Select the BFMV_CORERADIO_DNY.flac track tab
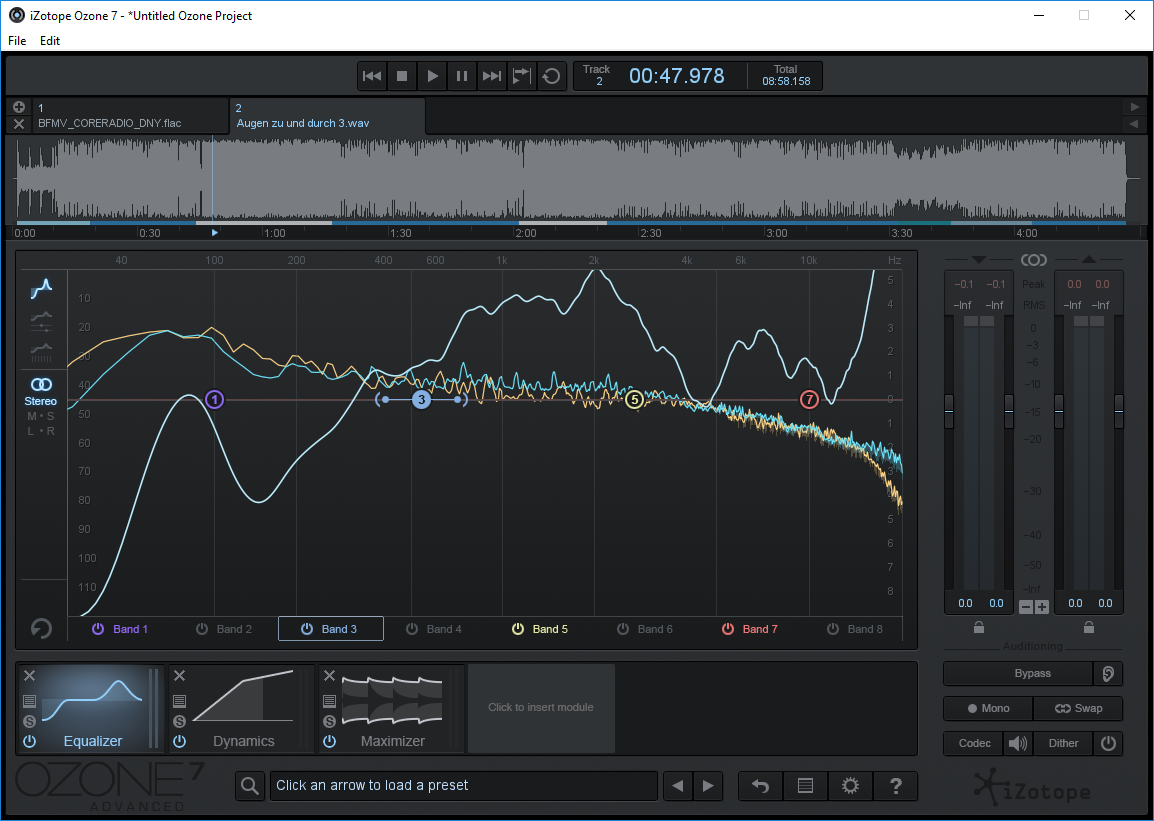 click(x=130, y=116)
